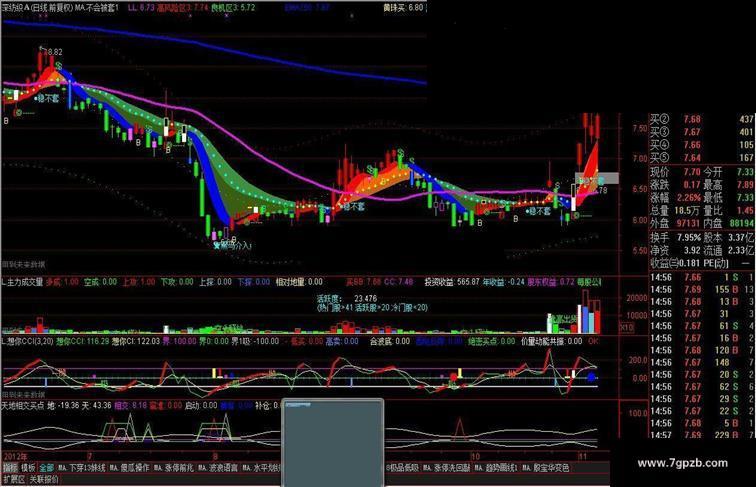756x487 pixels.
Task: Click the 现价 7.70 value
Action: [x=692, y=172]
